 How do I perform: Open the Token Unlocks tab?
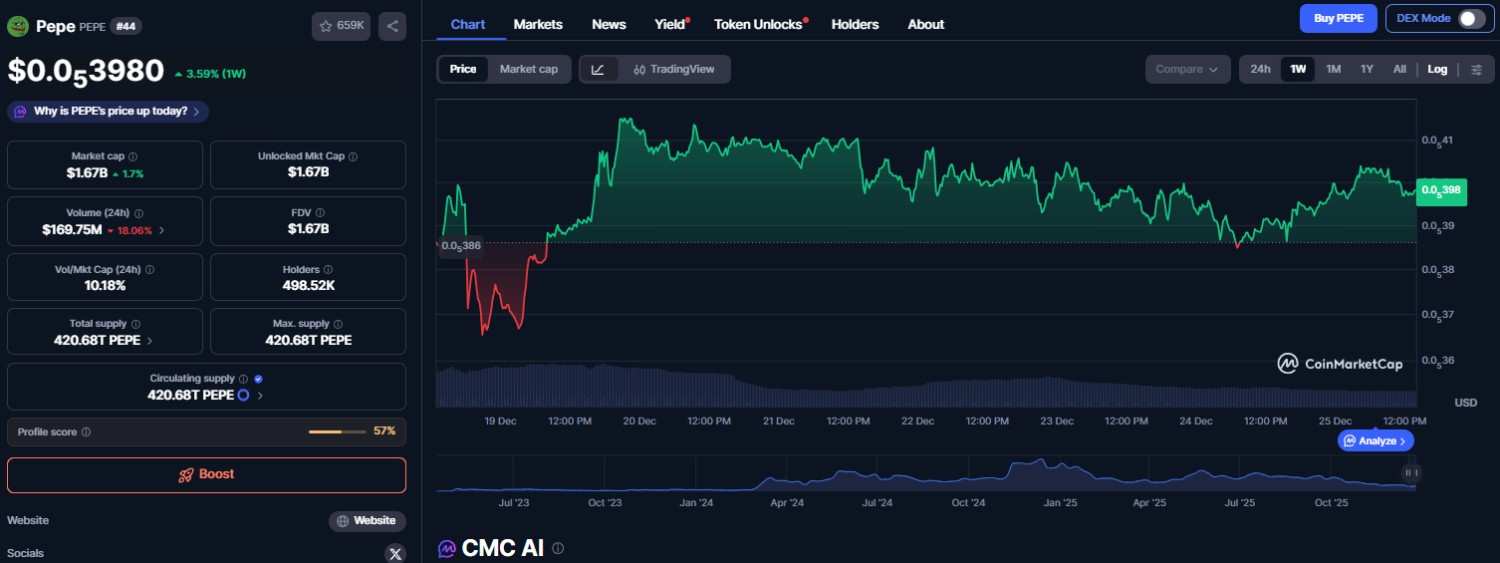coord(759,24)
